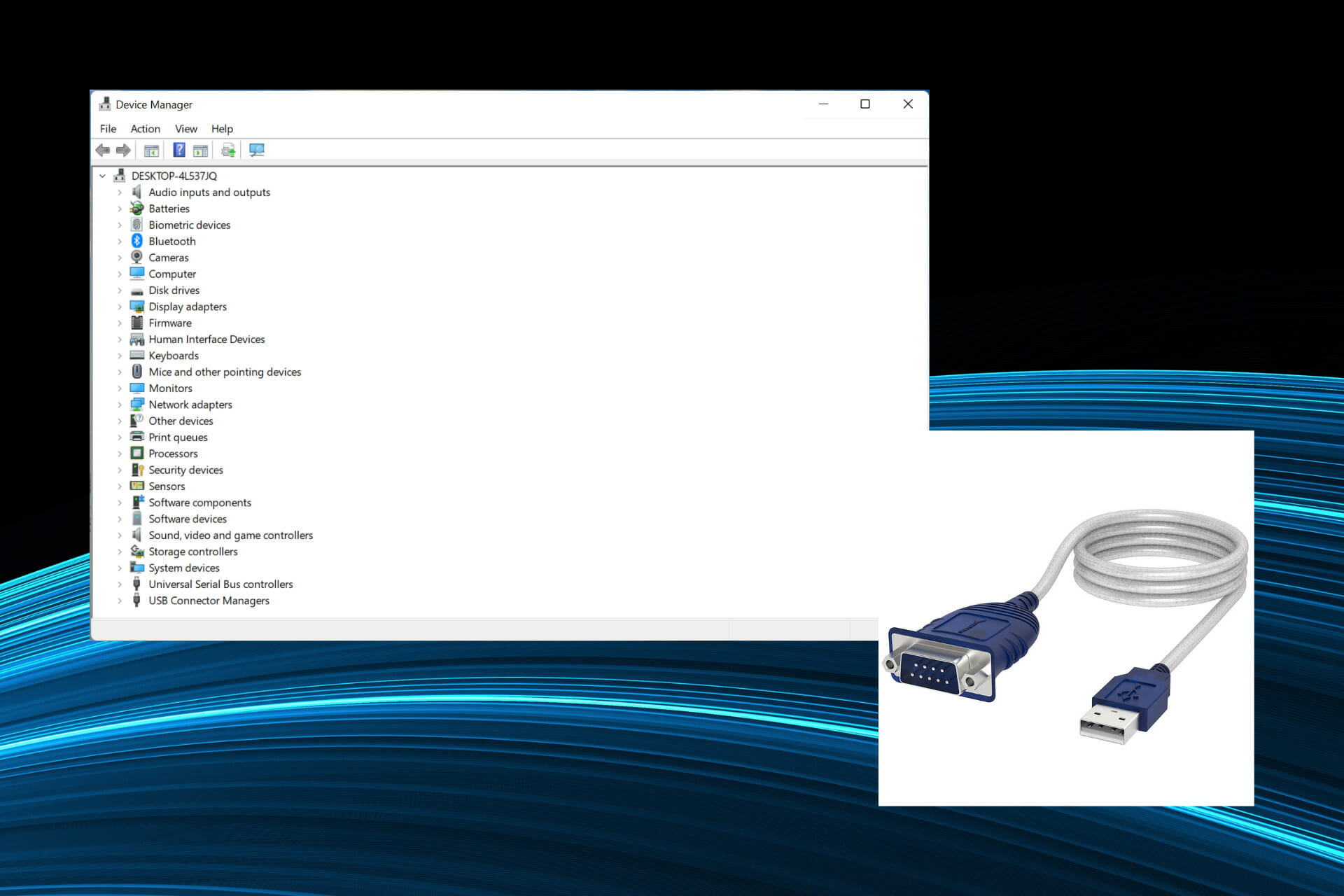Select the Human Interface Devices label
The height and width of the screenshot is (896, 1344).
click(206, 339)
